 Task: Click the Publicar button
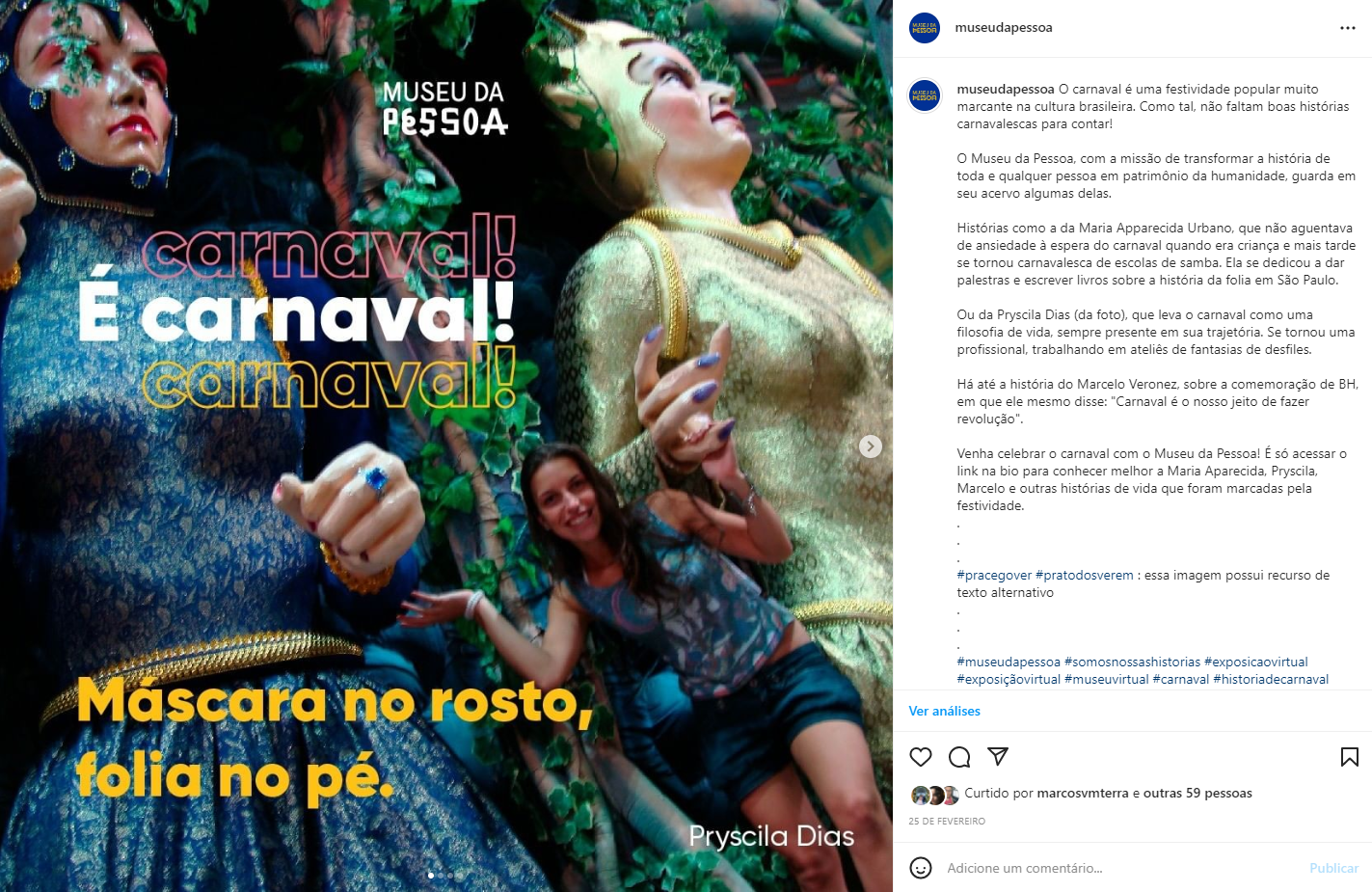coord(1333,868)
